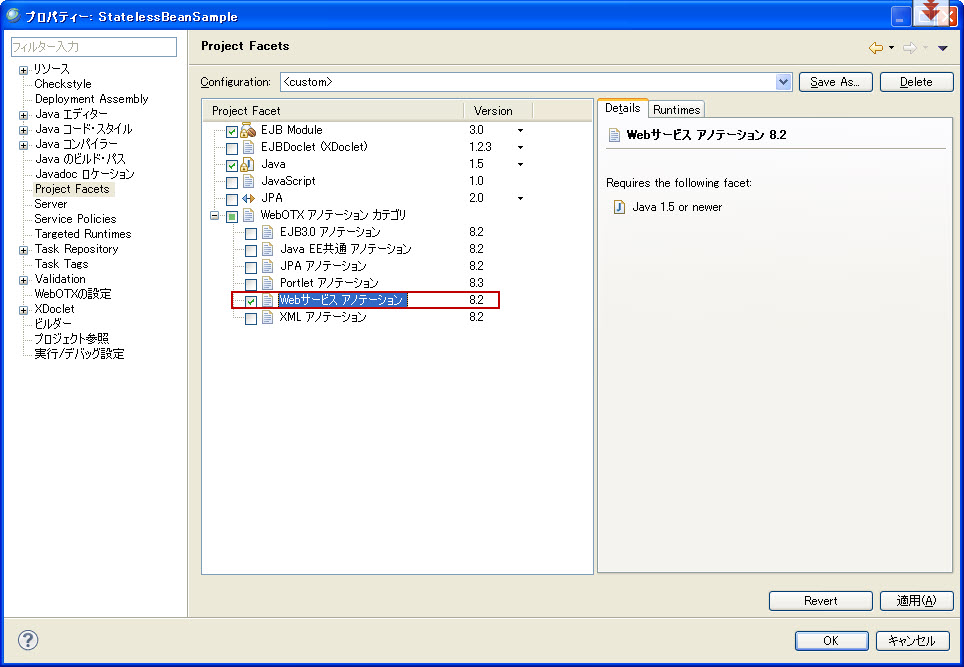Open the Configuration dropdown list
Viewport: 964px width, 667px height.
(784, 82)
